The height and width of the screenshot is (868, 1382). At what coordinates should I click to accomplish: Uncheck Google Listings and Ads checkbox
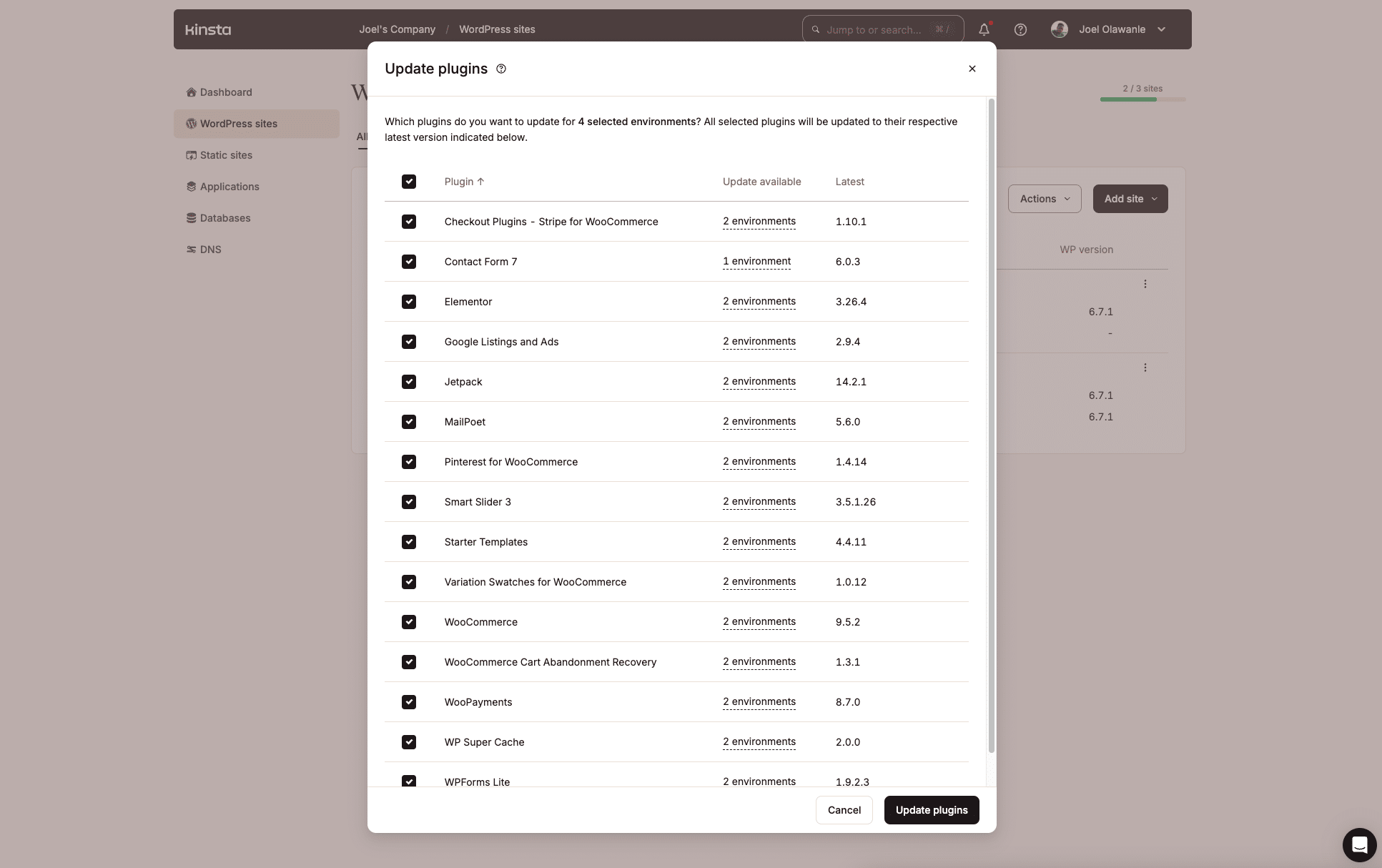[x=409, y=342]
